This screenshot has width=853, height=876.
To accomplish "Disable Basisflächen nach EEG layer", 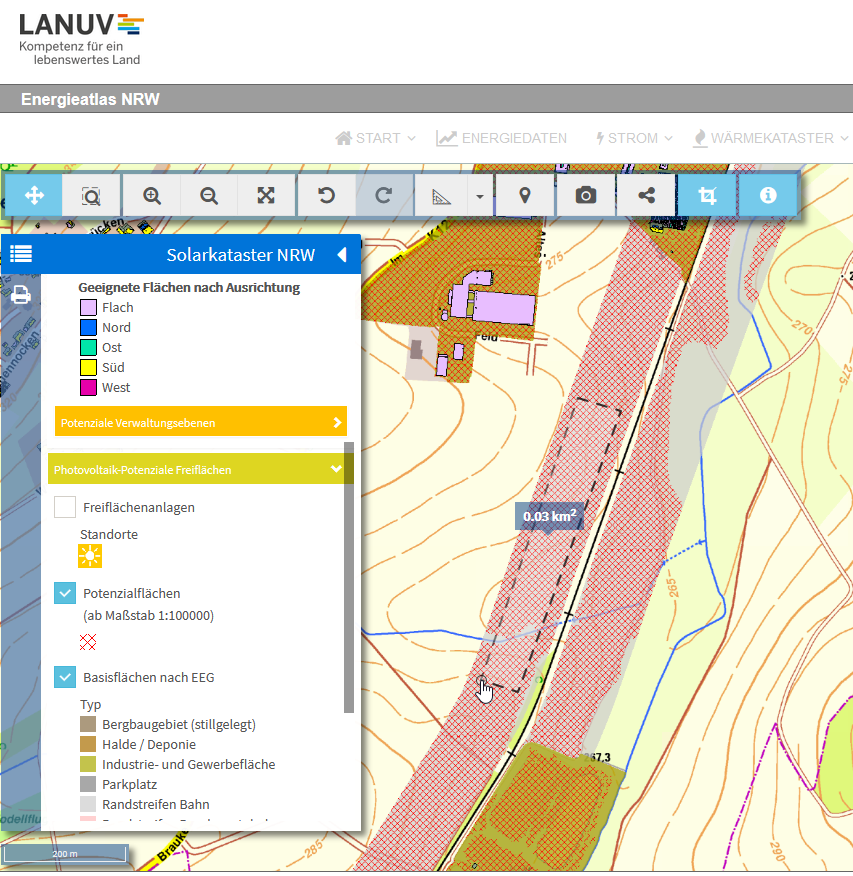I will click(x=65, y=678).
